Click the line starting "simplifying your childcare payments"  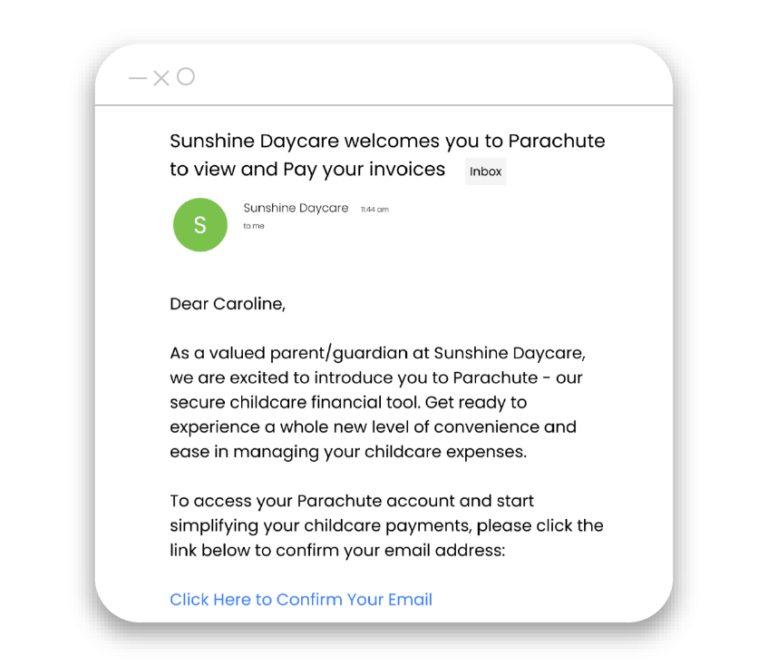point(386,525)
